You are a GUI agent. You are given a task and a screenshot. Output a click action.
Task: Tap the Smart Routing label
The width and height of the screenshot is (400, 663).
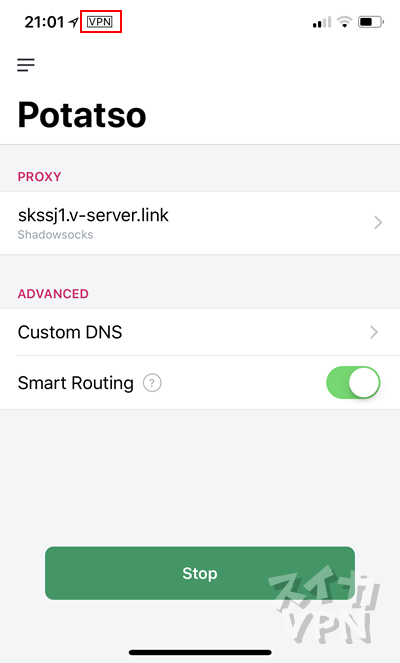[76, 383]
